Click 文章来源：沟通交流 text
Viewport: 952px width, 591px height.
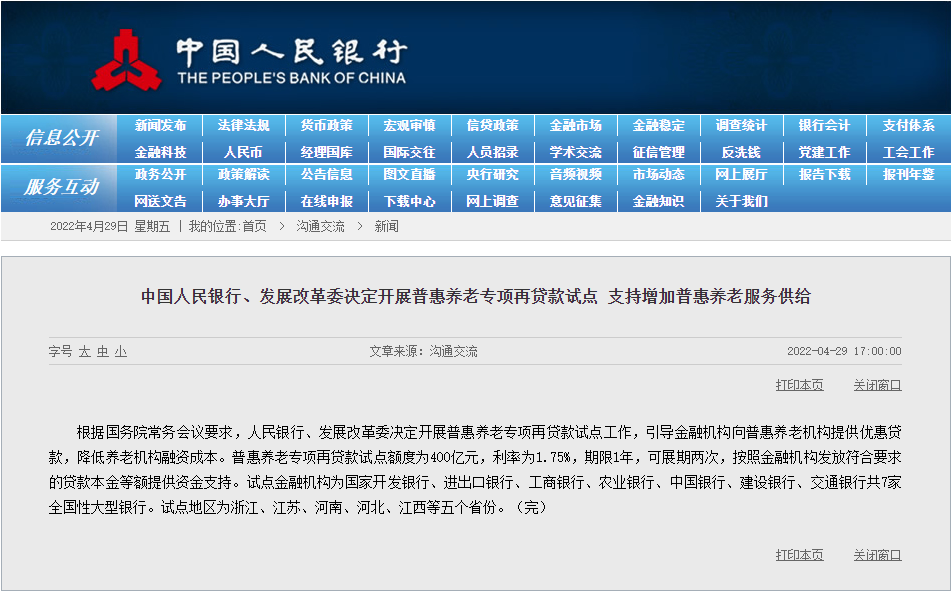(424, 352)
